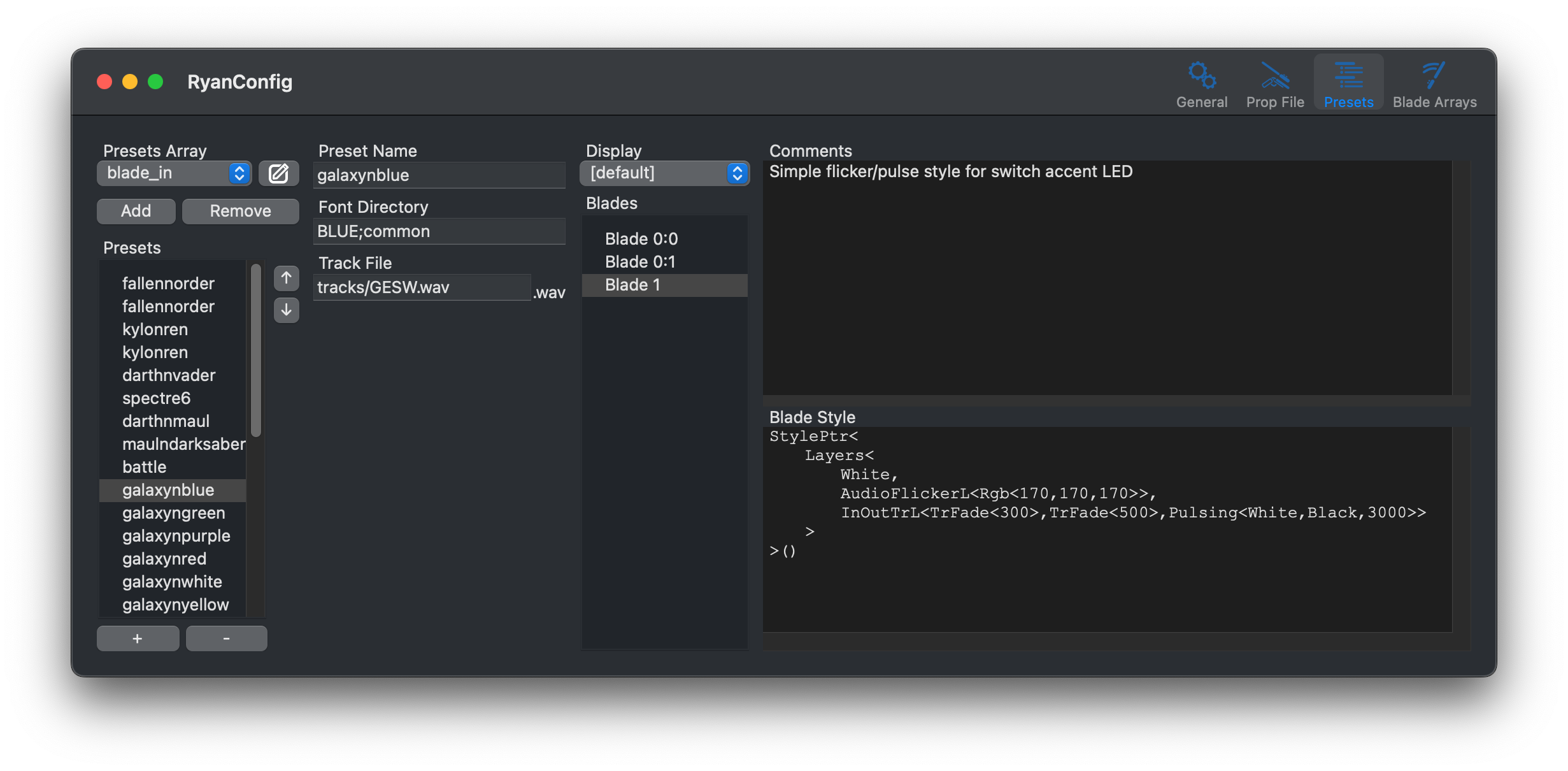
Task: Click the Preset Name text field
Action: (x=439, y=175)
